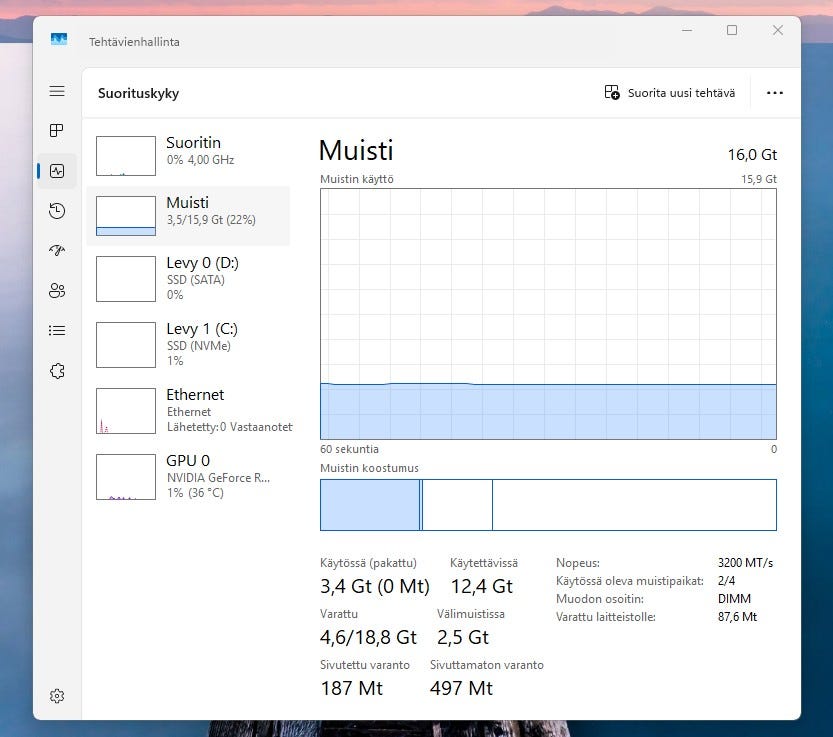Click the in-use segment of 'Muistin koostumus' bar

click(x=369, y=505)
